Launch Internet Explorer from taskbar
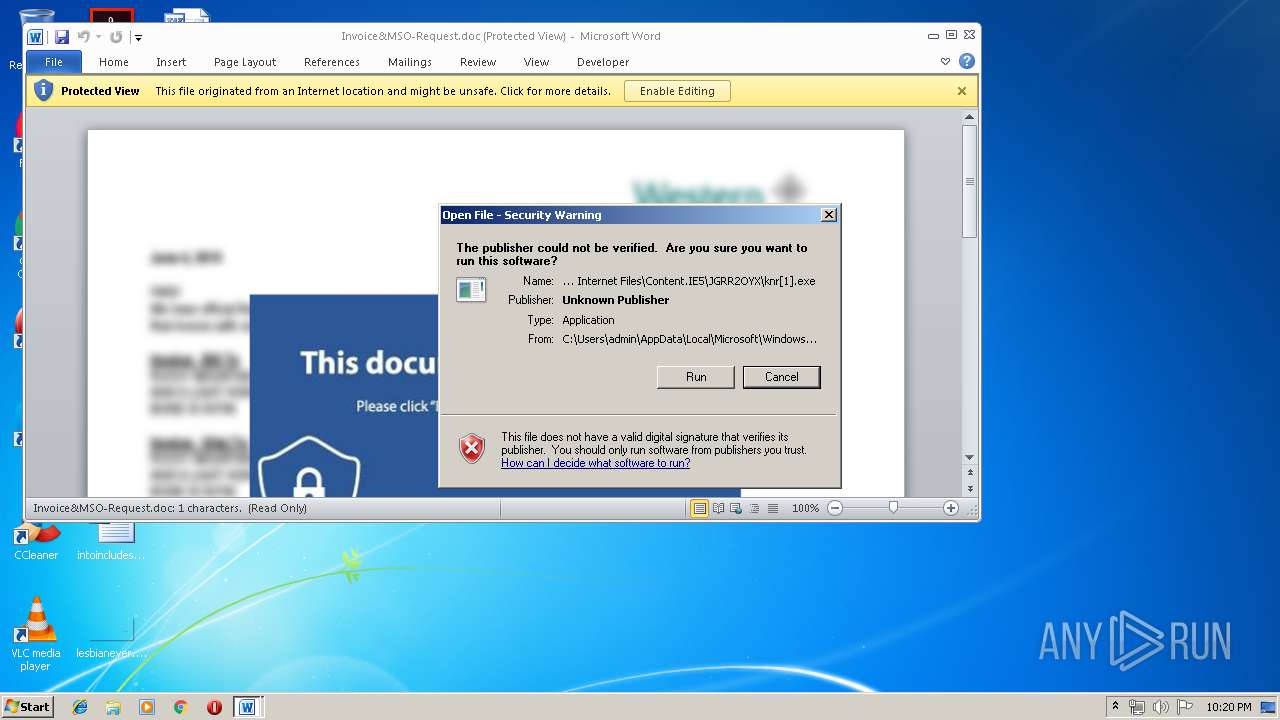The height and width of the screenshot is (720, 1280). pos(80,707)
